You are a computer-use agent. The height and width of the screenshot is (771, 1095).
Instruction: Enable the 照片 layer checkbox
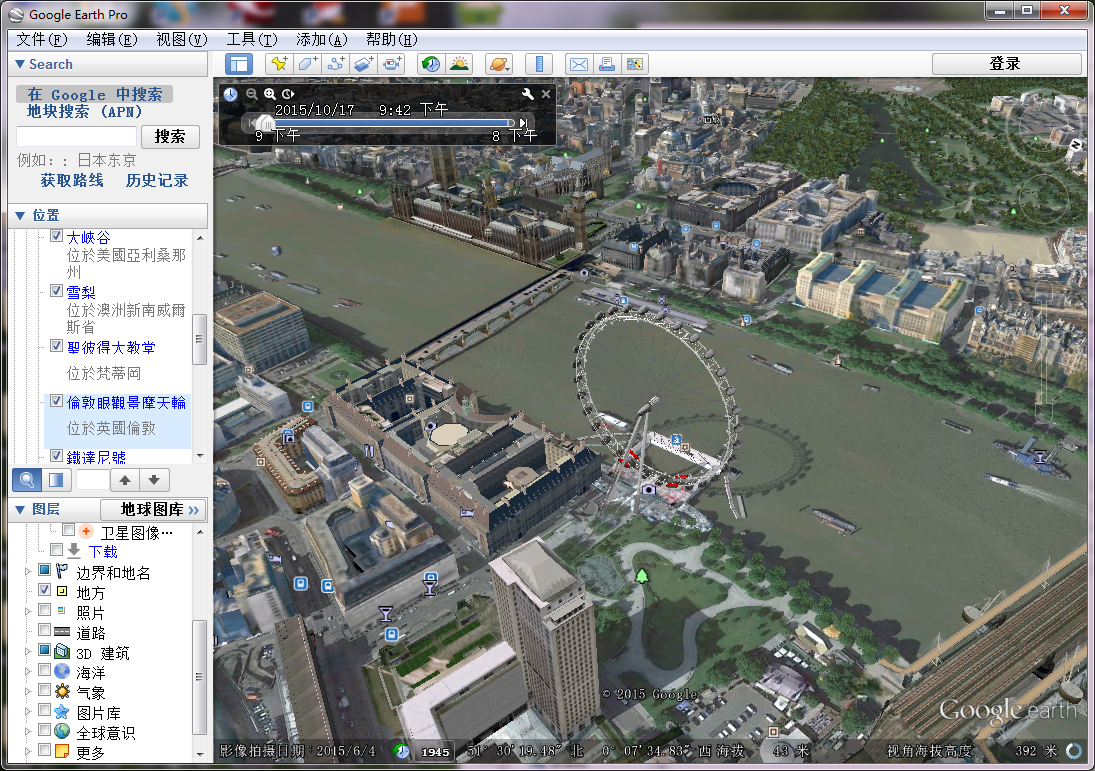(x=44, y=610)
